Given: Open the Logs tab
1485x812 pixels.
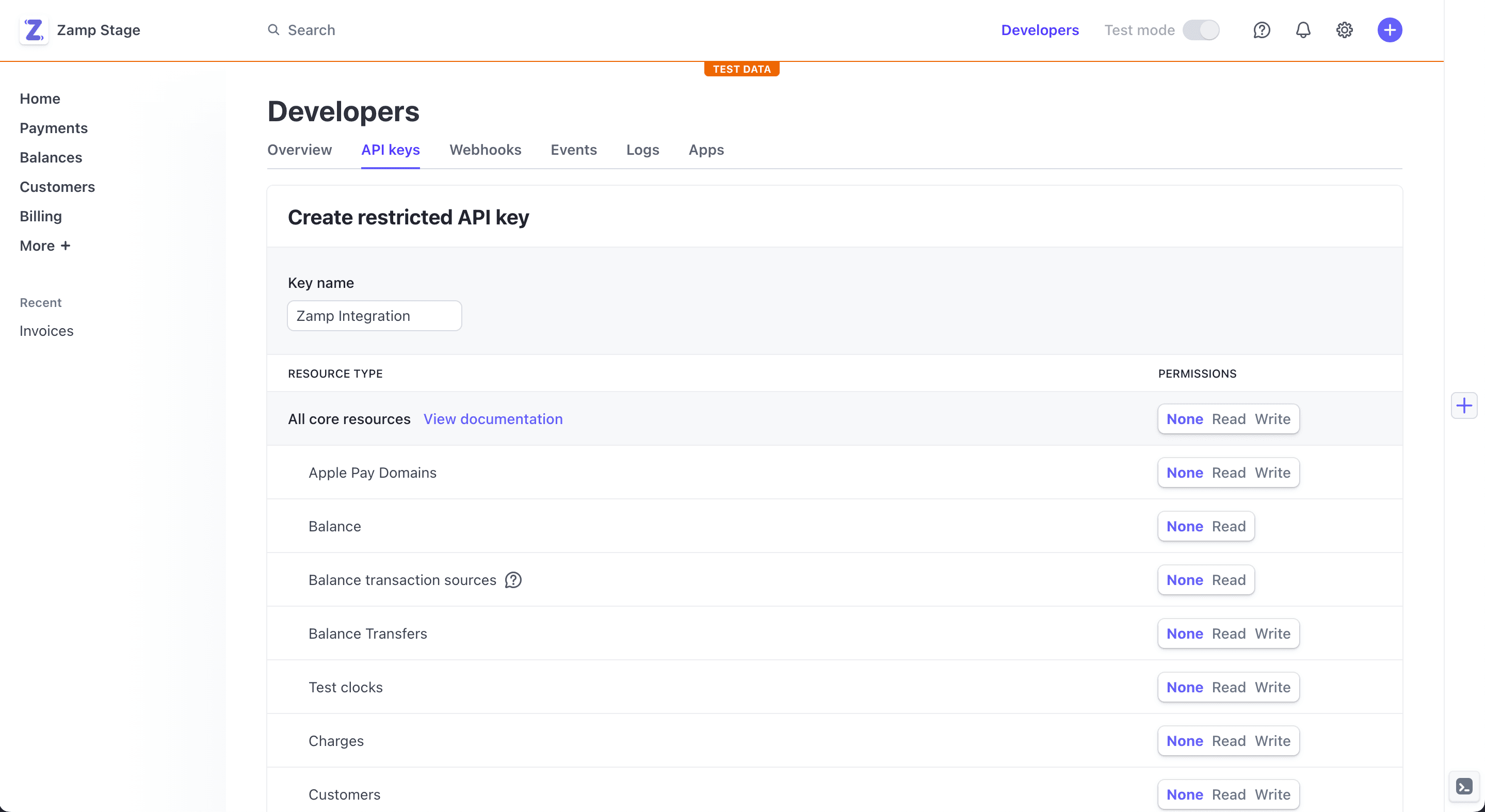Looking at the screenshot, I should coord(642,150).
